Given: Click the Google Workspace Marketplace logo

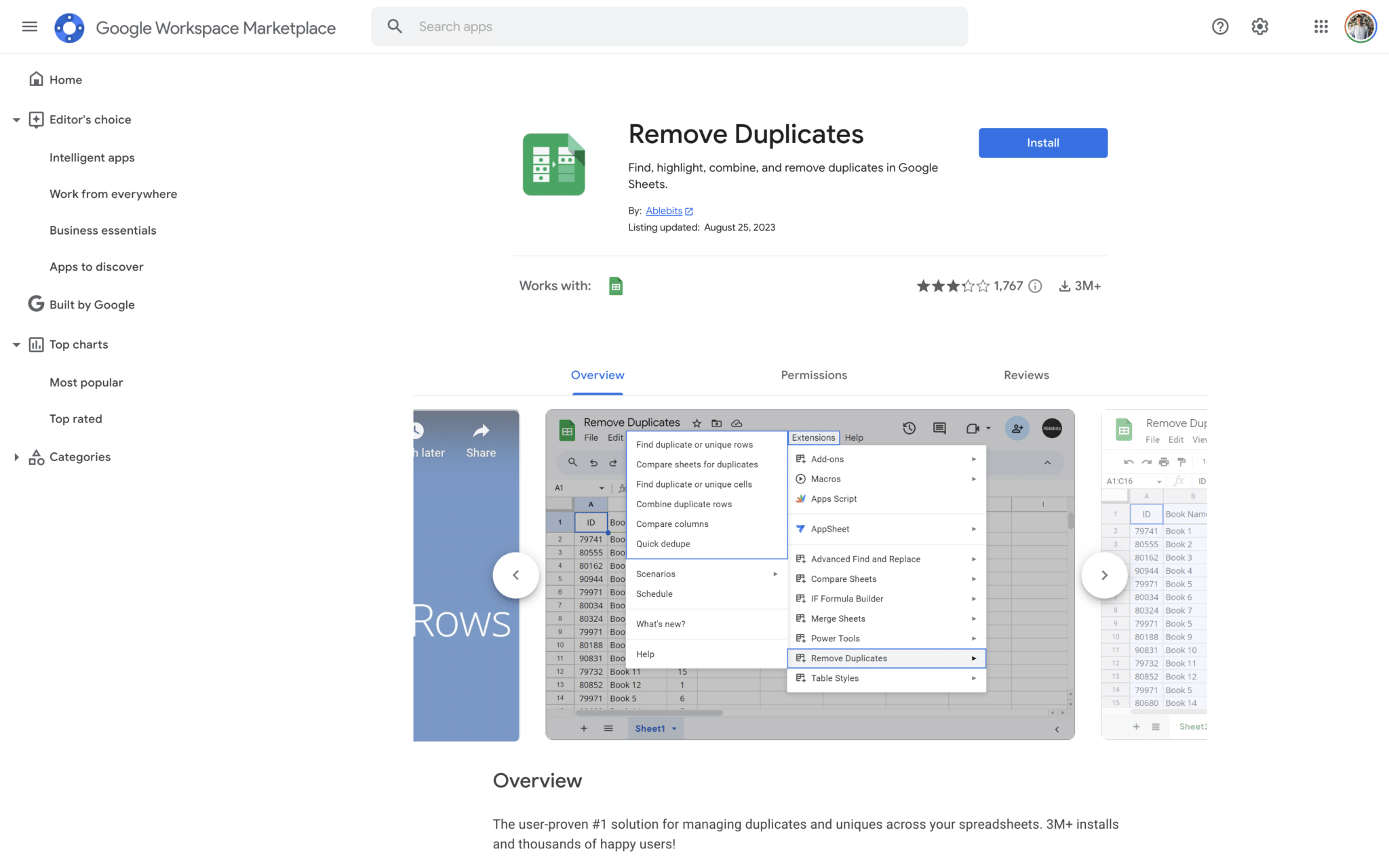Looking at the screenshot, I should coord(69,27).
